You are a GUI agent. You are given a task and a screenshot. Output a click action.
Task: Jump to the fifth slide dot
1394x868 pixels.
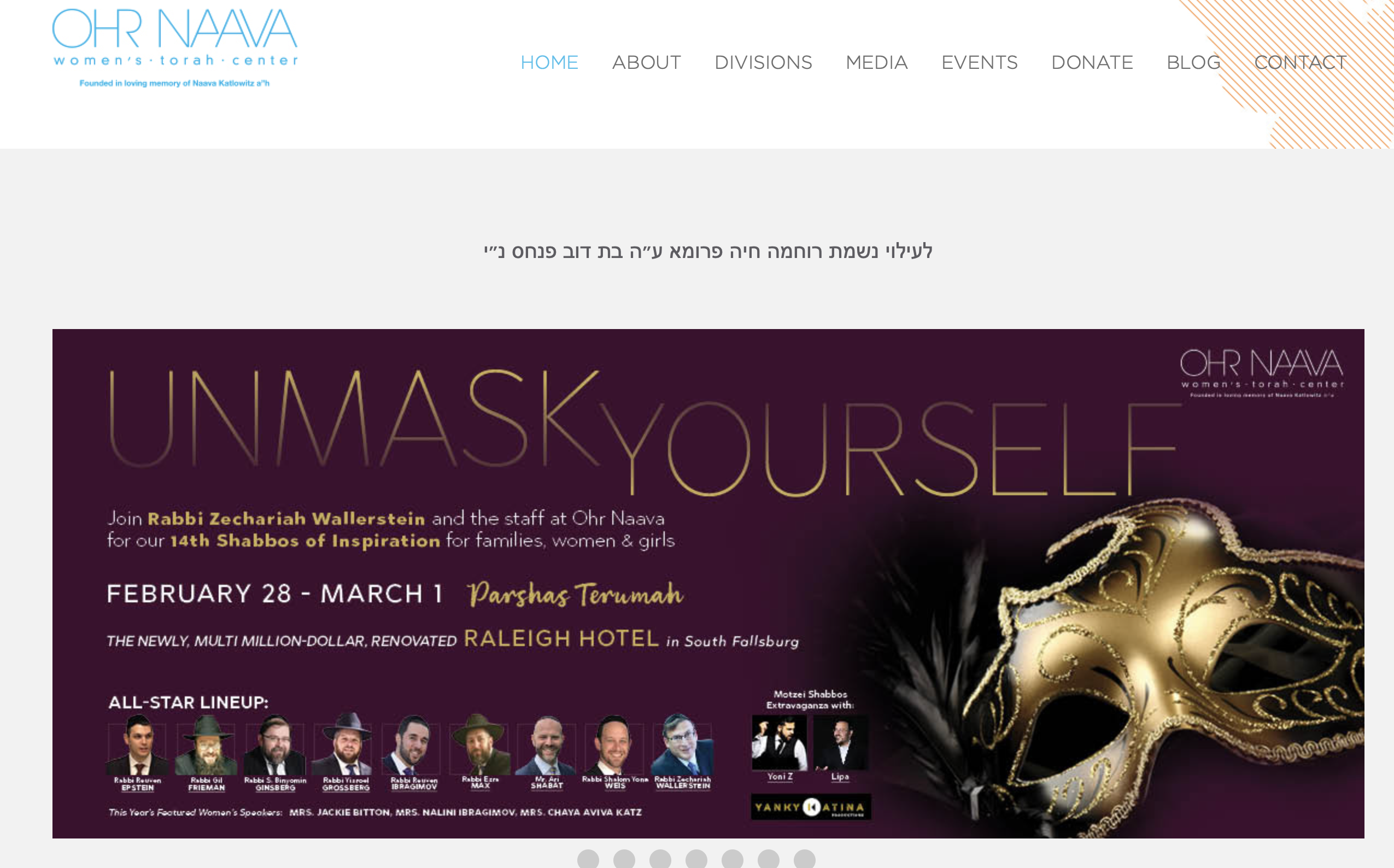733,859
